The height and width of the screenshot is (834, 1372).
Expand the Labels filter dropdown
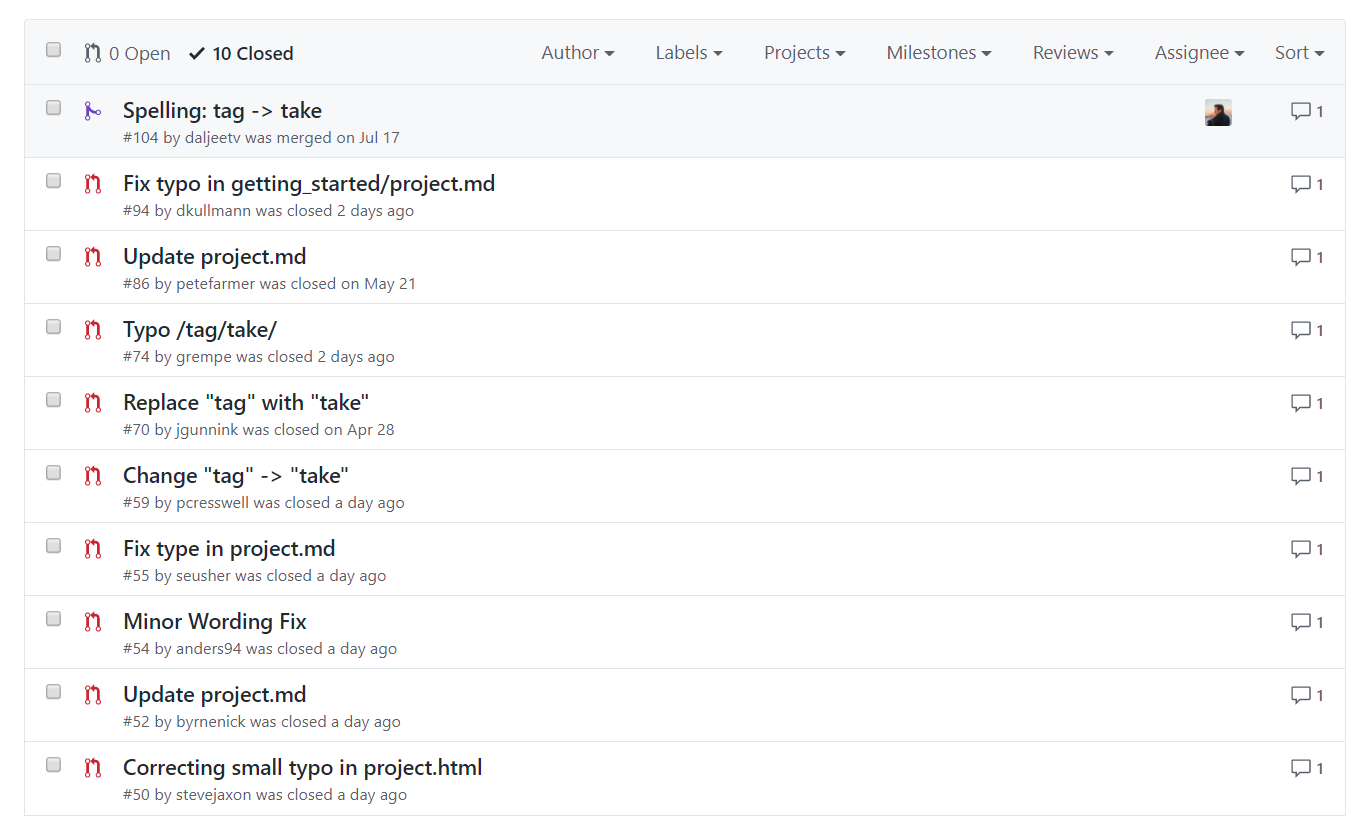688,53
